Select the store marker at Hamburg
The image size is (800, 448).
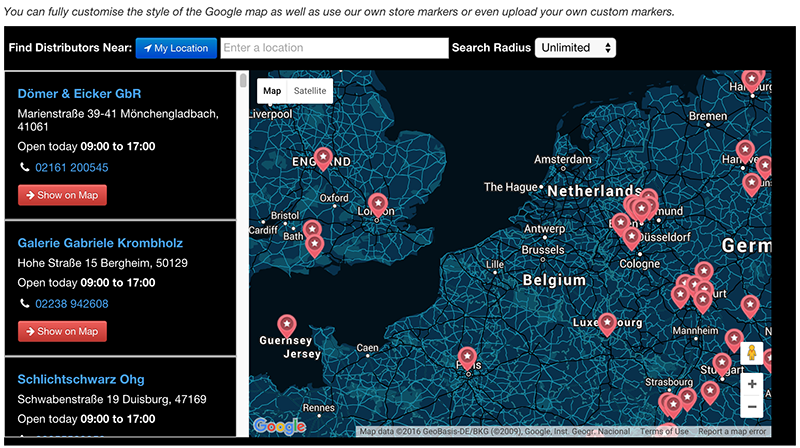(752, 82)
